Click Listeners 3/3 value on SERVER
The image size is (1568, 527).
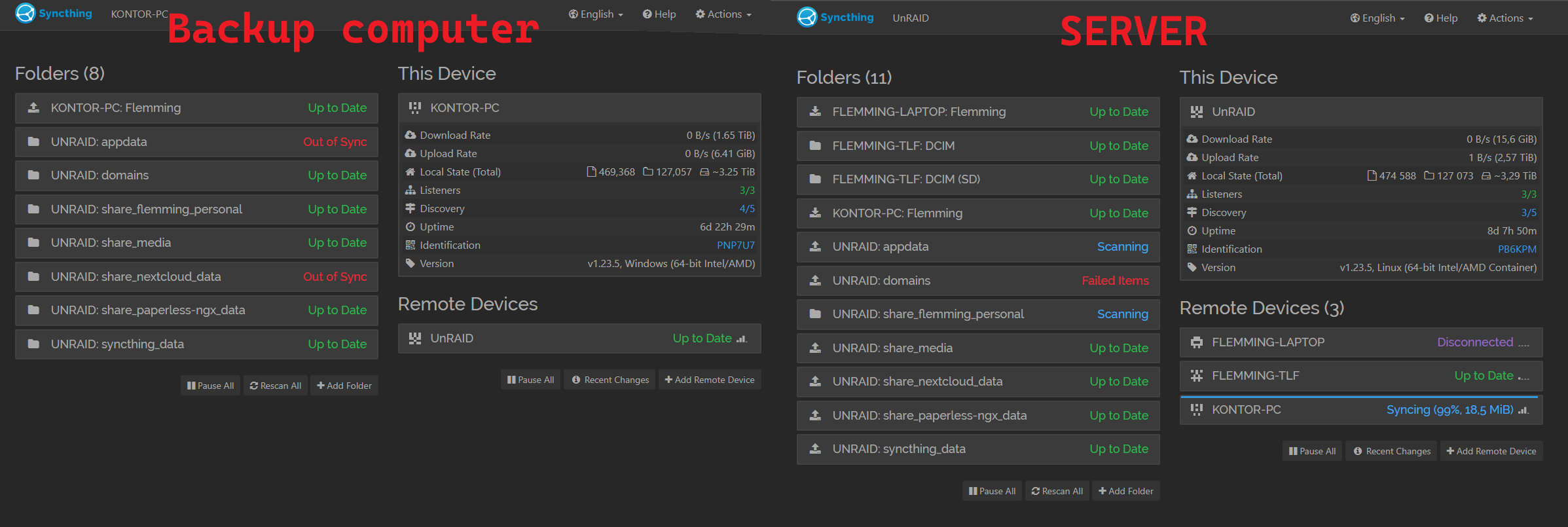click(x=1529, y=194)
